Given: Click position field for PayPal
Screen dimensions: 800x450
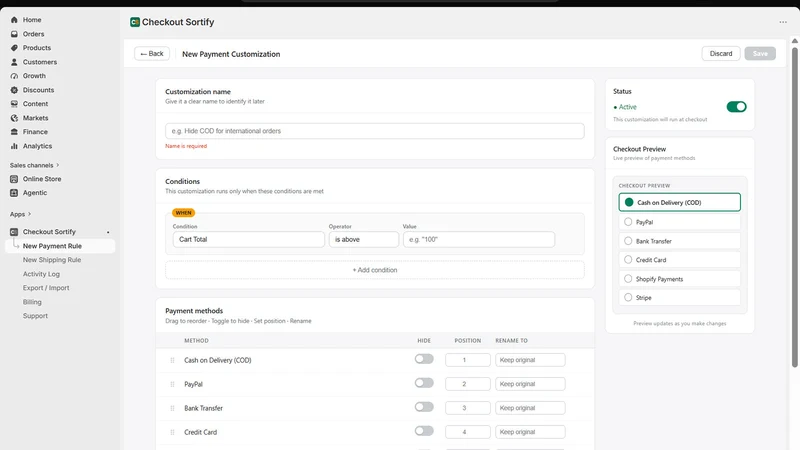Looking at the screenshot, I should (468, 384).
